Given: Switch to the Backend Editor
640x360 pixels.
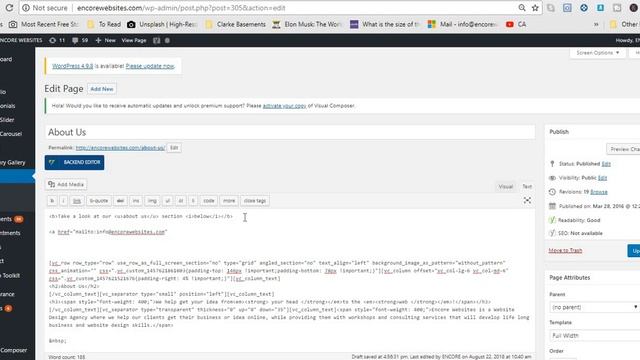Looking at the screenshot, I should coord(74,162).
